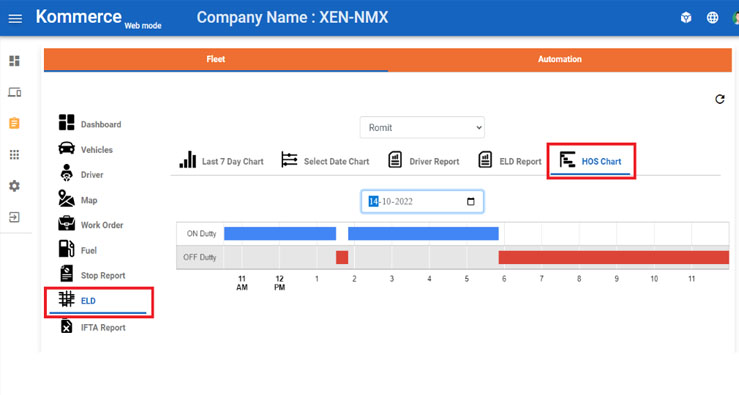Click the logout icon in the left rail
Image resolution: width=739 pixels, height=395 pixels.
[x=15, y=217]
